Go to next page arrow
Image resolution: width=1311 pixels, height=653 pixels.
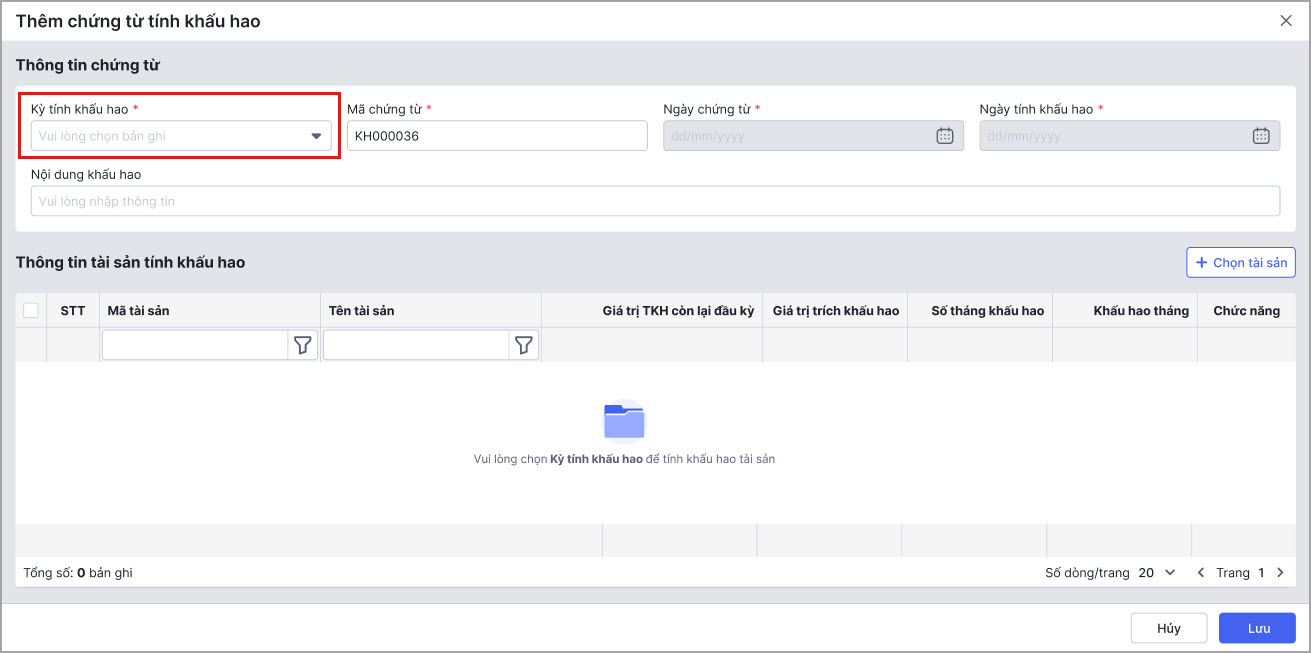(1280, 573)
